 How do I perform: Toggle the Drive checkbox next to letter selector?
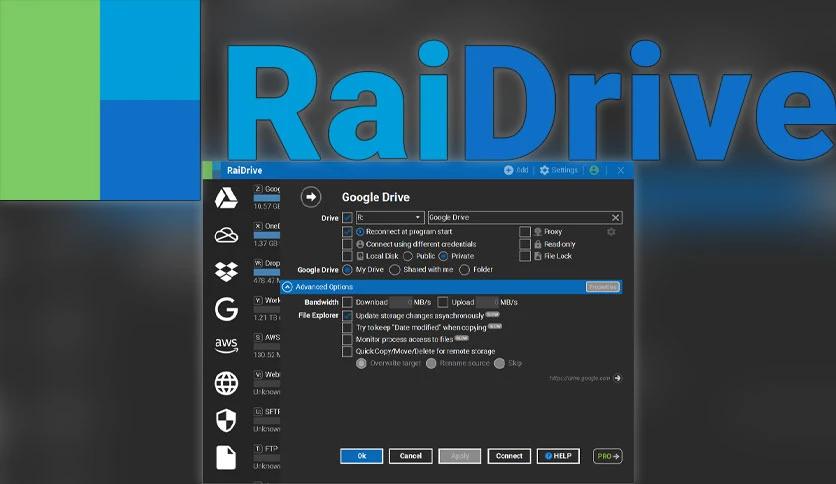tap(347, 217)
